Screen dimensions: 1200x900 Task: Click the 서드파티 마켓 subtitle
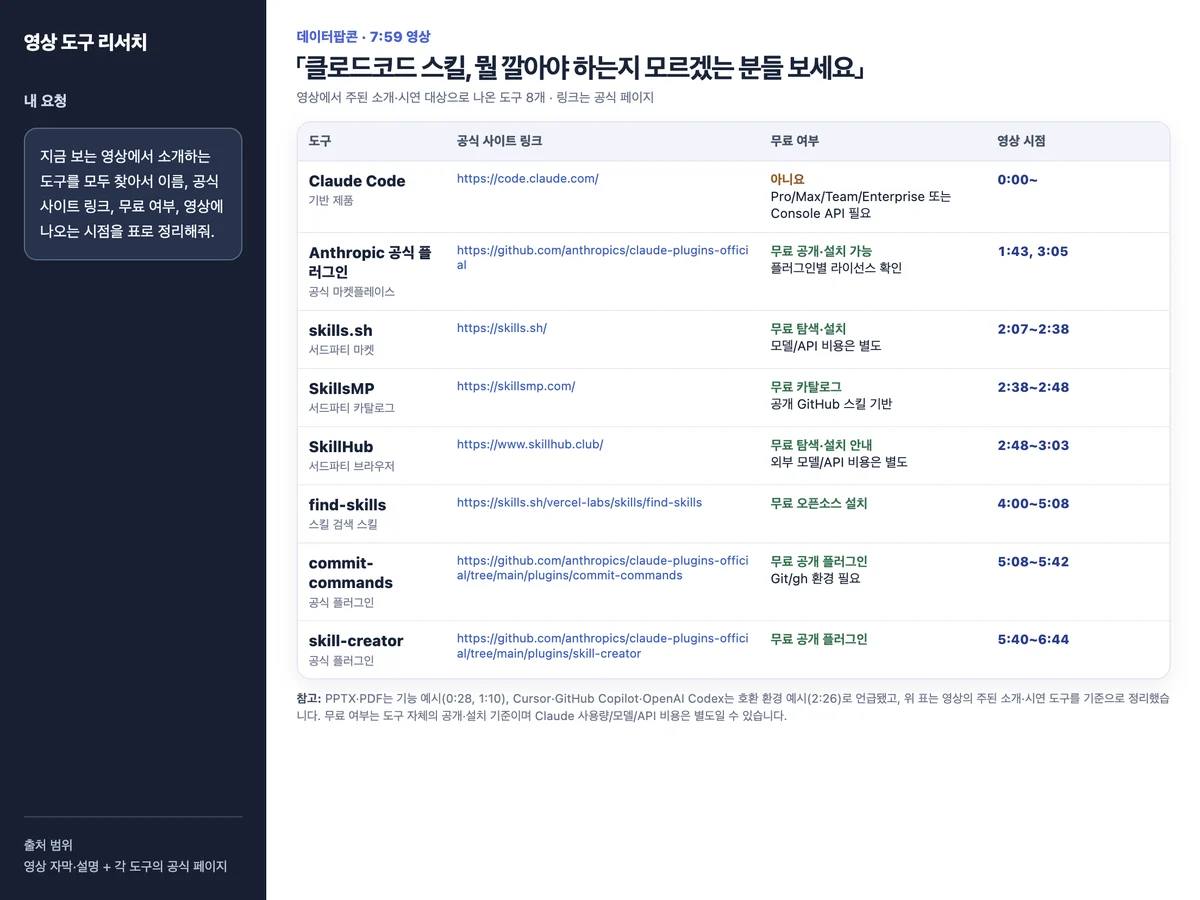pos(342,350)
